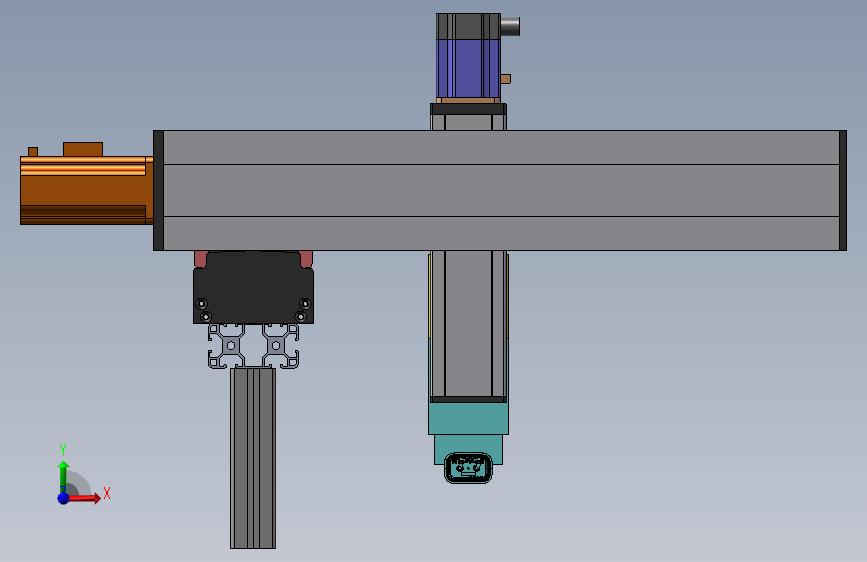The width and height of the screenshot is (867, 562).
Task: Click the black mounting plate under purple motor
Action: [468, 109]
